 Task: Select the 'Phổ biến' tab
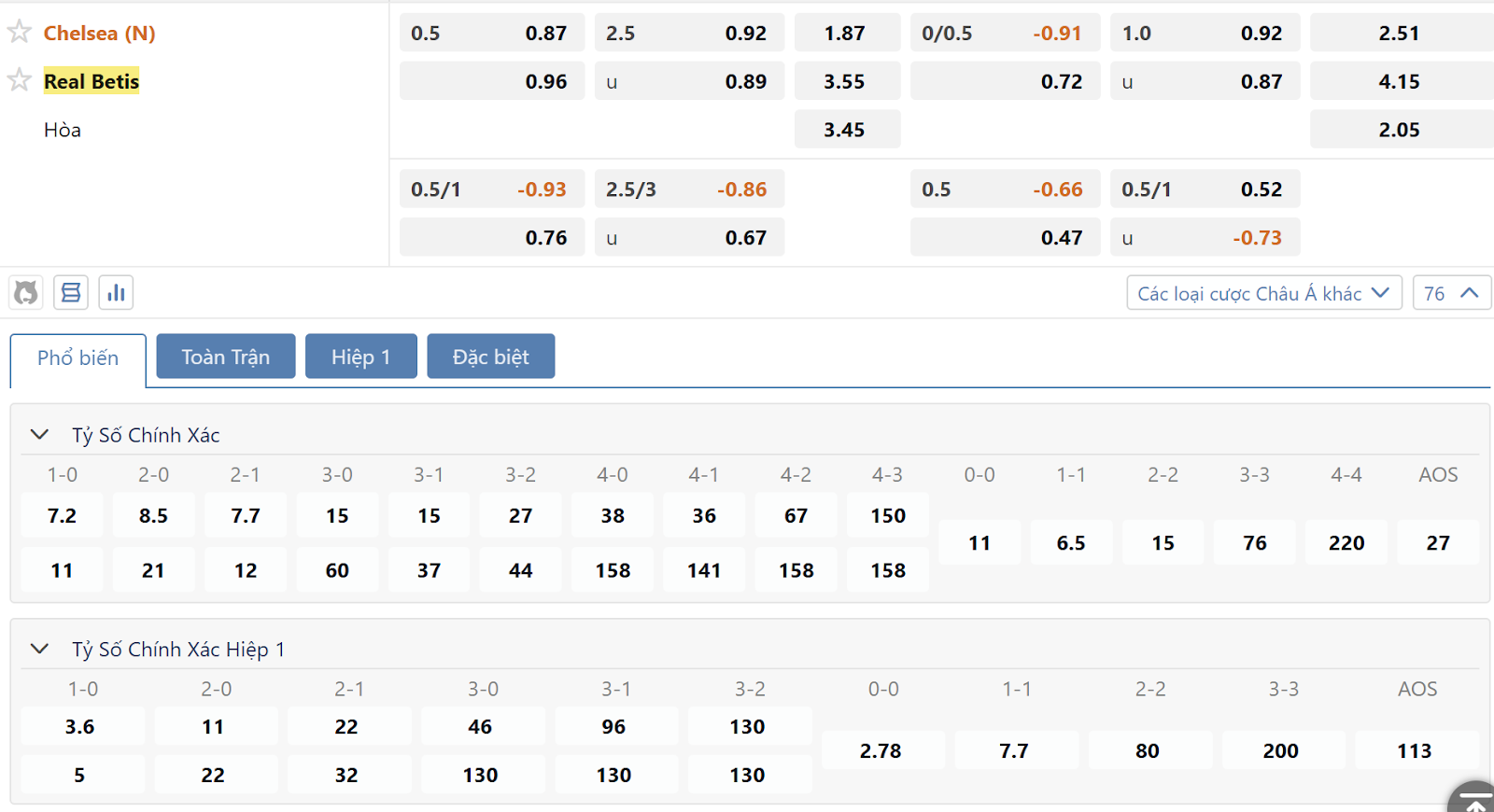coord(78,358)
